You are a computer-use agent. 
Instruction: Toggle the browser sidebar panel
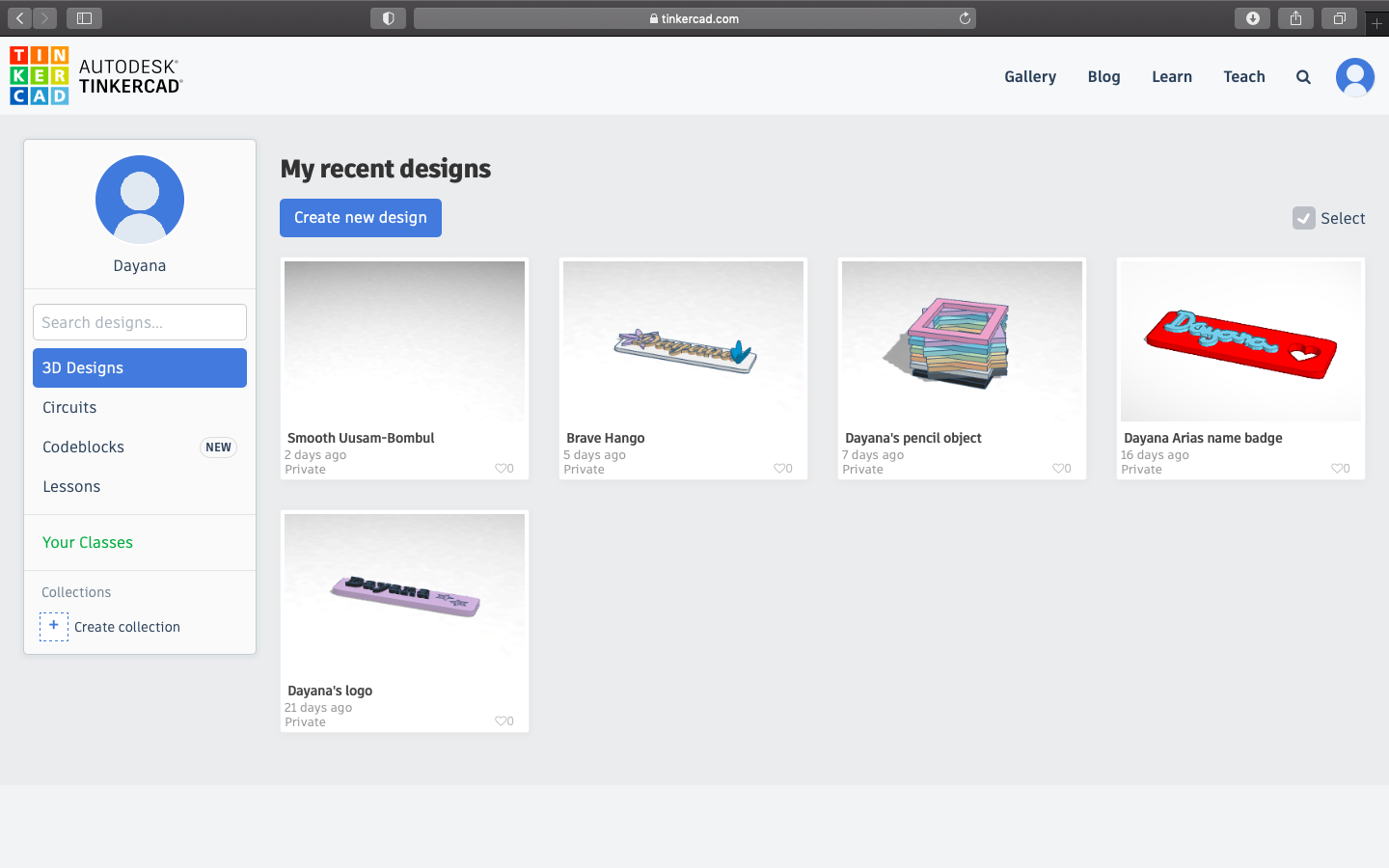click(x=82, y=17)
